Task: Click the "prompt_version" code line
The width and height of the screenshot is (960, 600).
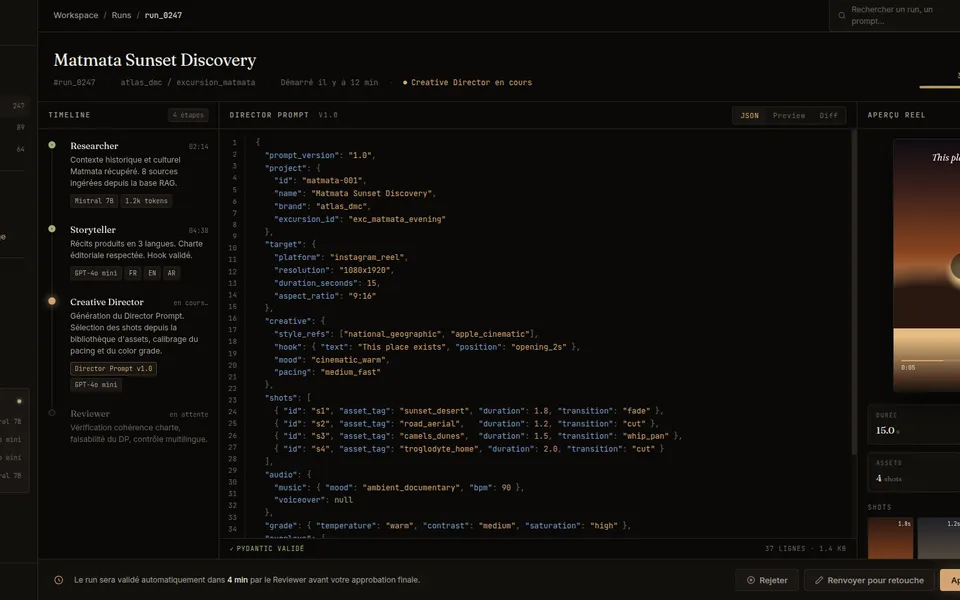Action: tap(320, 155)
